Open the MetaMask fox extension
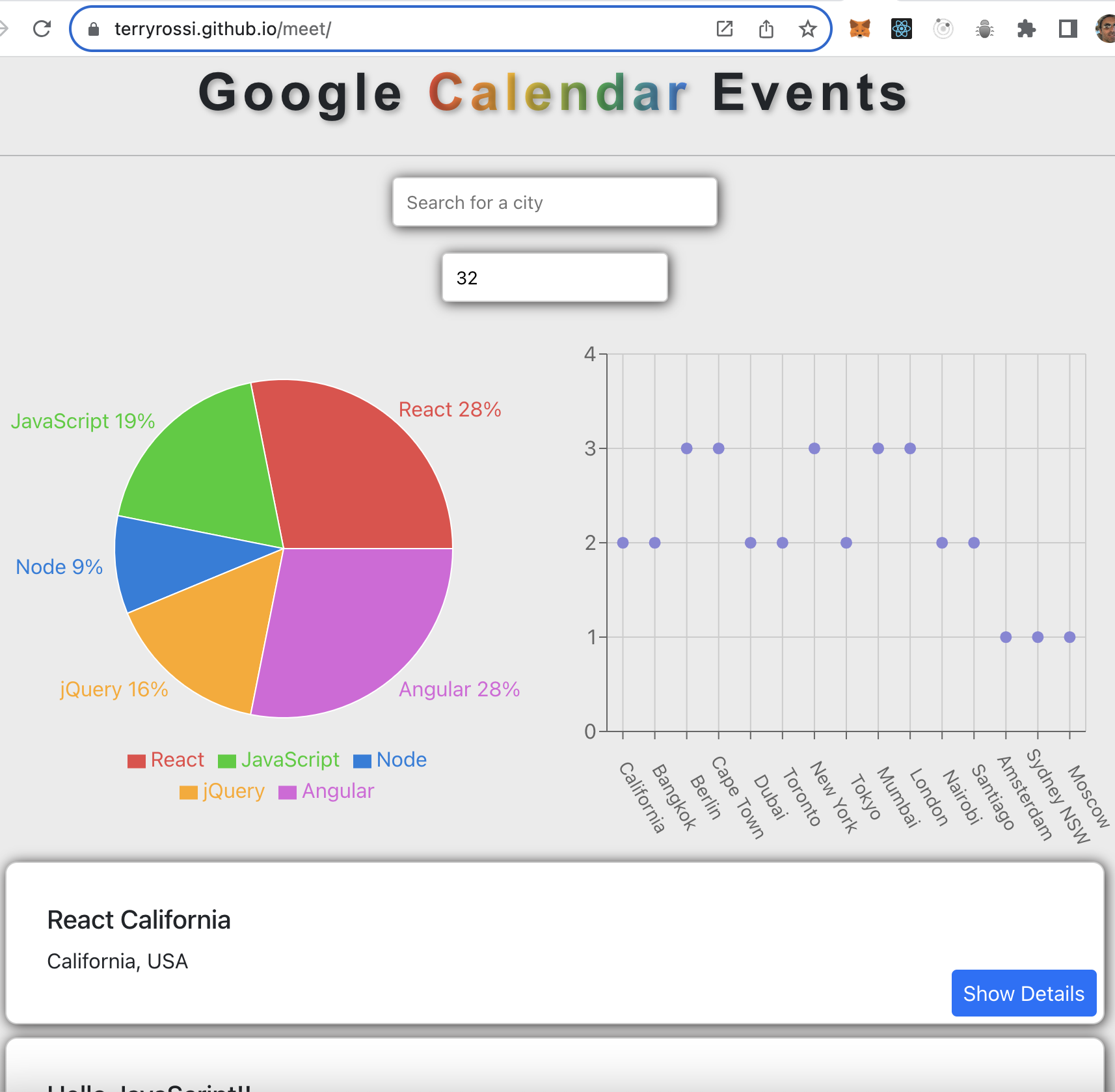 [x=860, y=29]
